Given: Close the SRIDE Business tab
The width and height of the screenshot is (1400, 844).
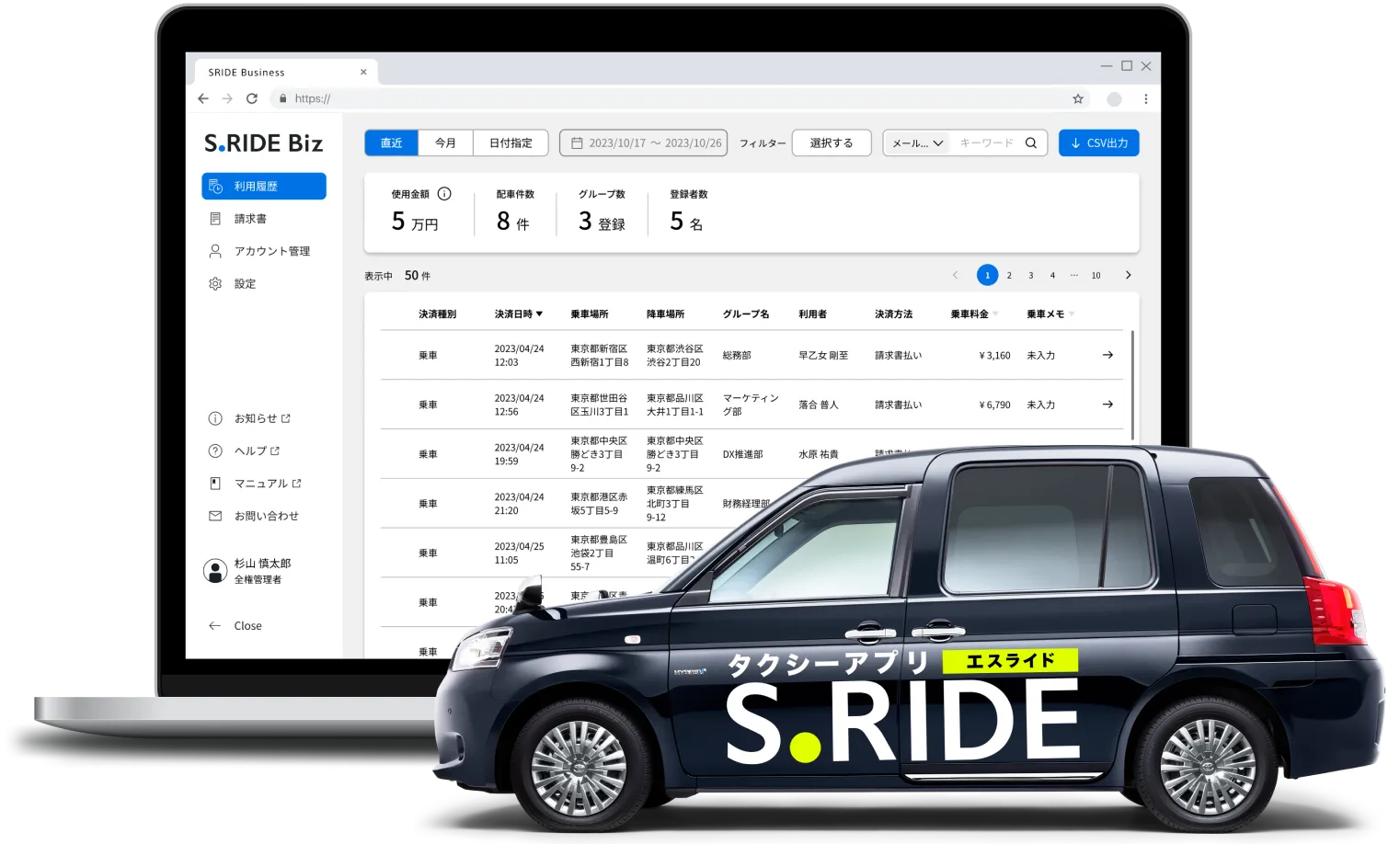Looking at the screenshot, I should [x=363, y=72].
